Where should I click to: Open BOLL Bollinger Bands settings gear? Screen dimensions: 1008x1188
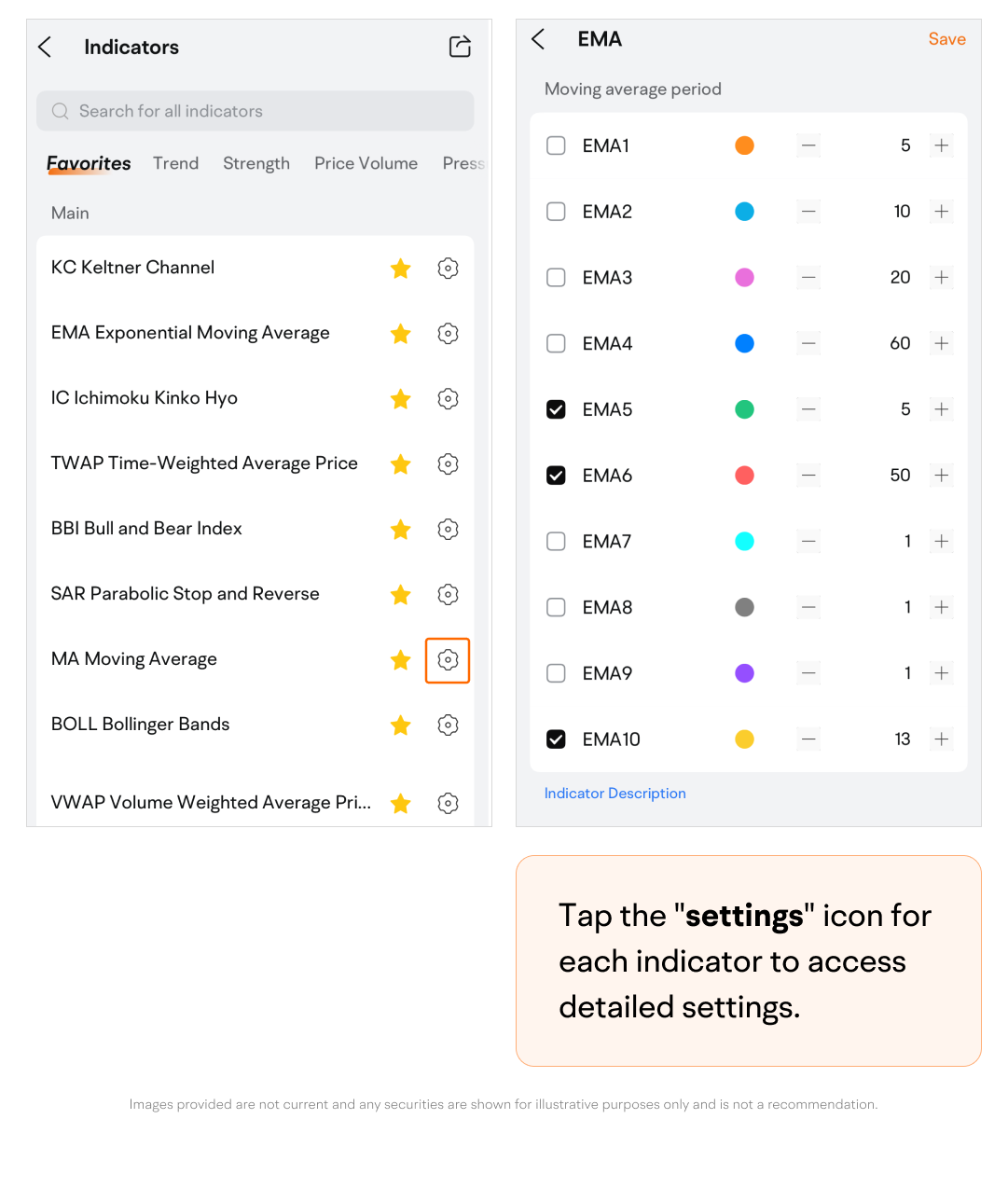[448, 725]
